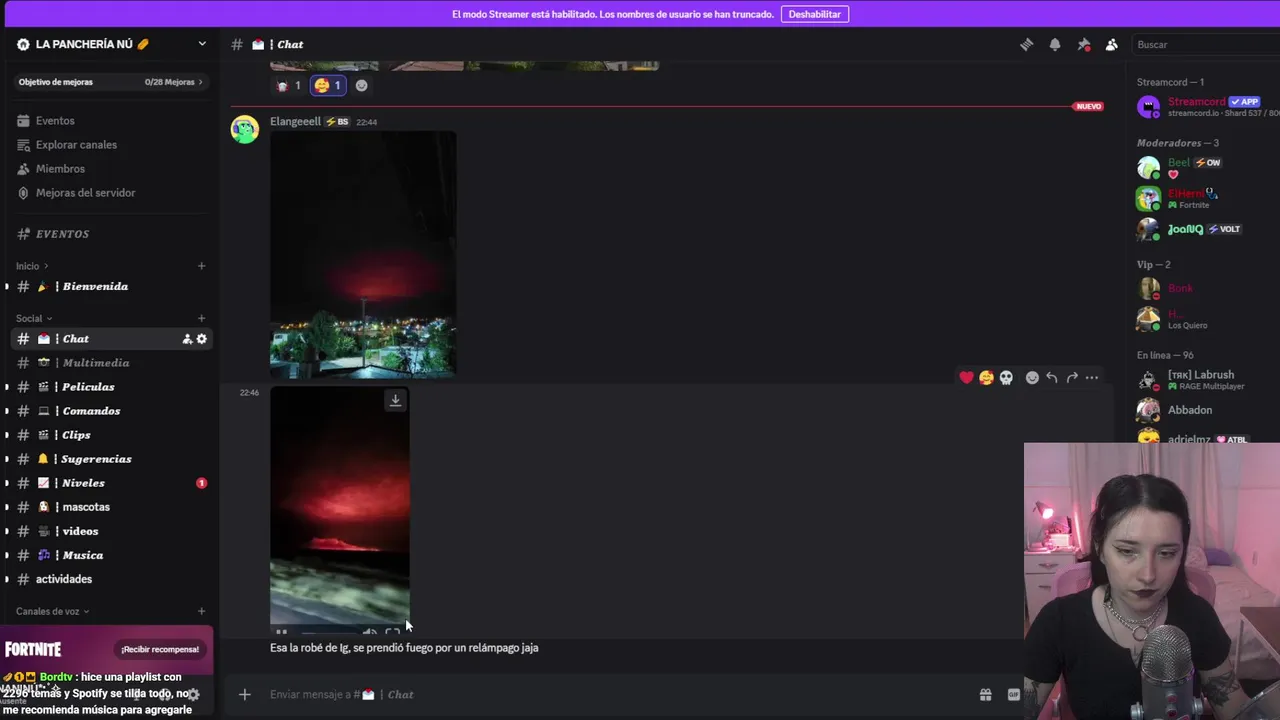Open video in fullscreen
Image resolution: width=1280 pixels, height=720 pixels.
392,632
